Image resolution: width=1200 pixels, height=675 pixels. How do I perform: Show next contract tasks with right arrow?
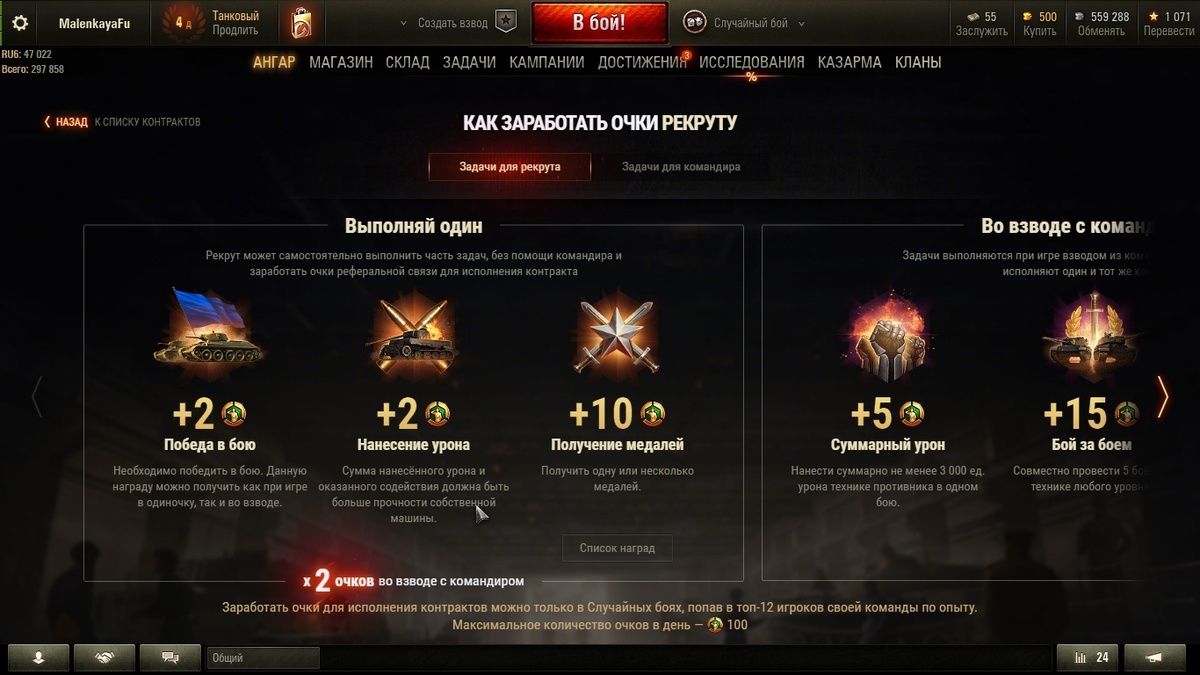[1162, 396]
